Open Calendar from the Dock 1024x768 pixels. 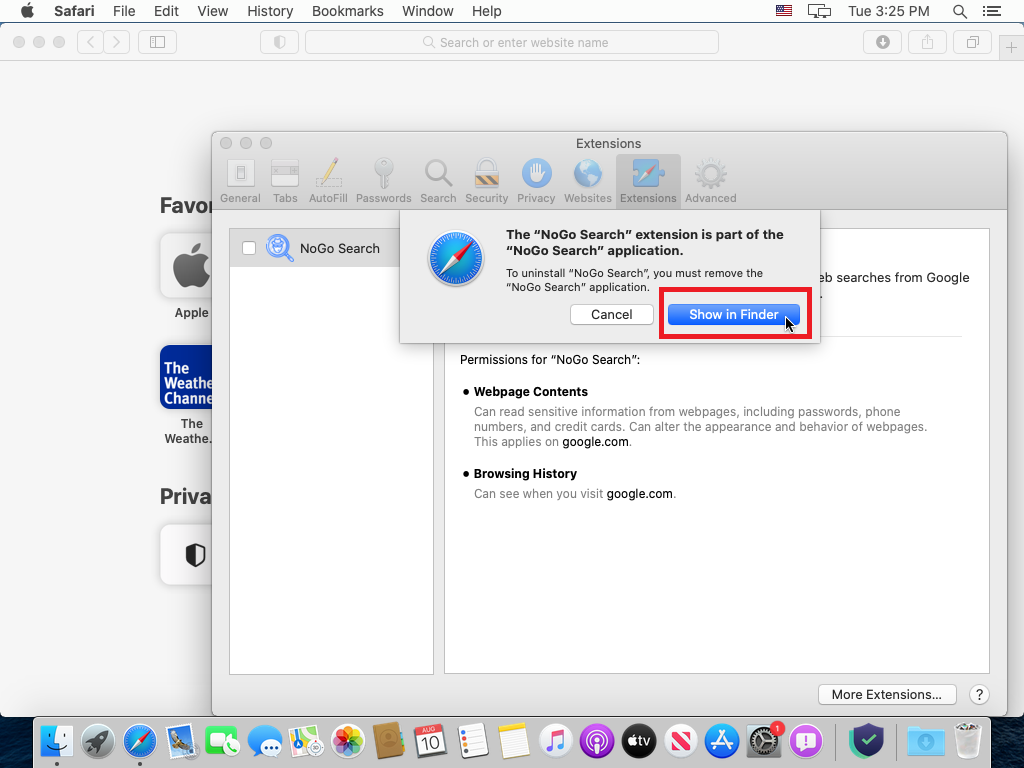[x=430, y=741]
